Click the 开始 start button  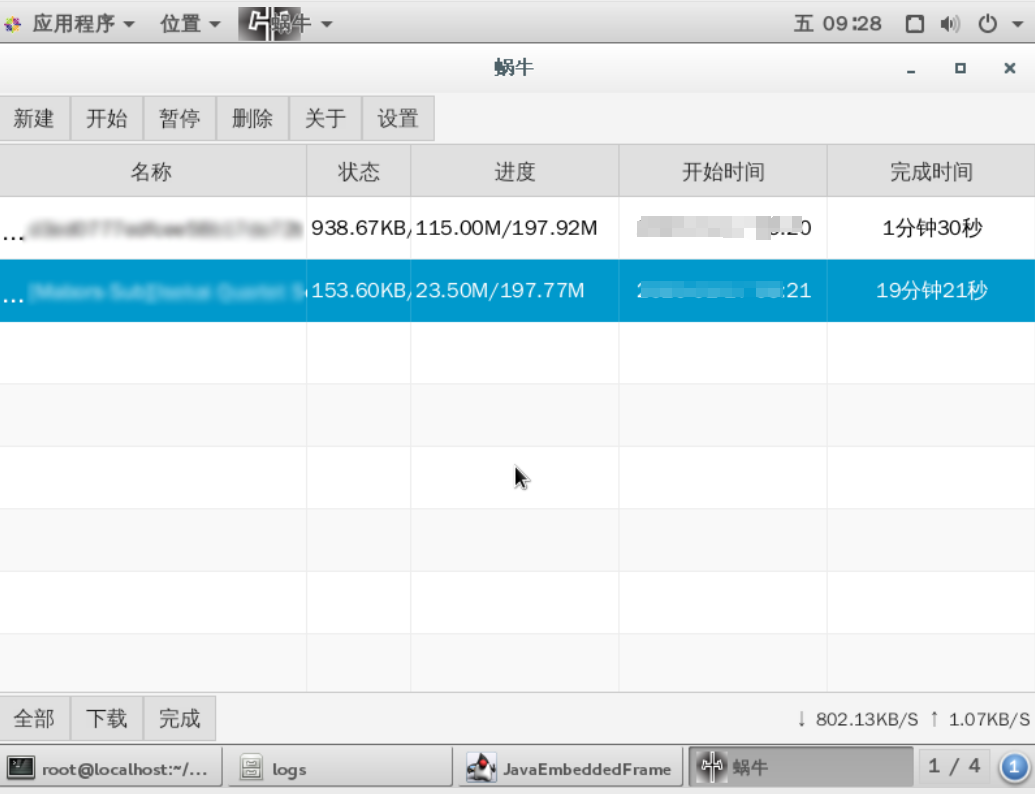[107, 118]
